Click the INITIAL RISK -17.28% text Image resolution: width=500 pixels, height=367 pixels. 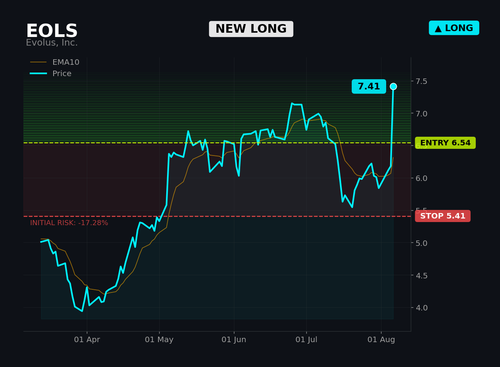coord(69,223)
